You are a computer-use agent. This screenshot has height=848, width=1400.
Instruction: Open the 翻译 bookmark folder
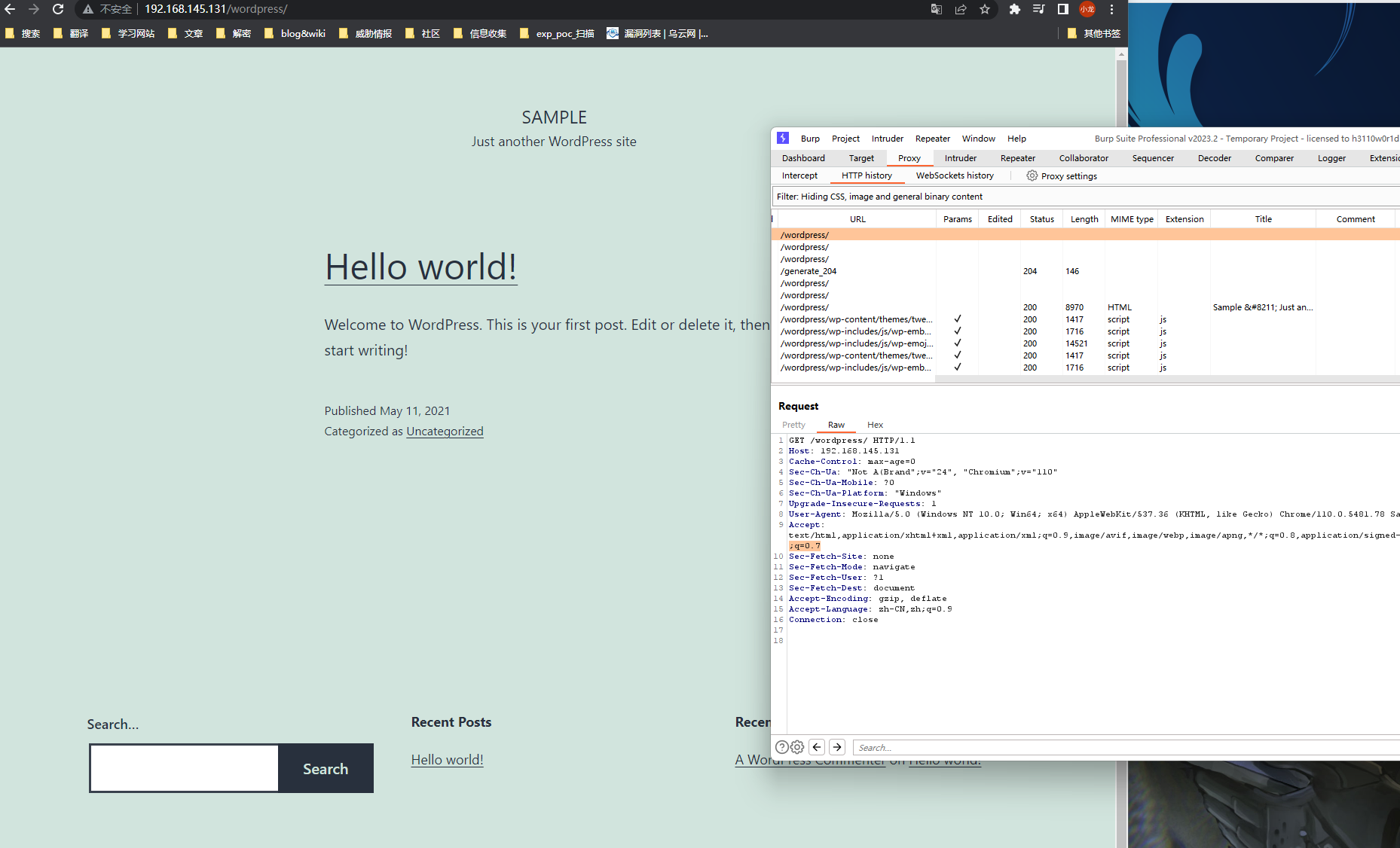[x=71, y=33]
